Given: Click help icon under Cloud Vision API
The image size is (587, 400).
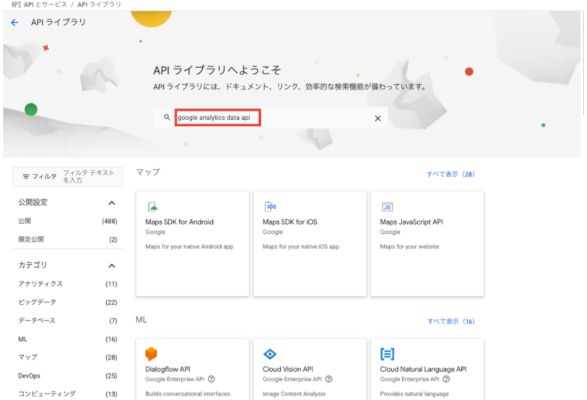Looking at the screenshot, I should click(x=329, y=379).
